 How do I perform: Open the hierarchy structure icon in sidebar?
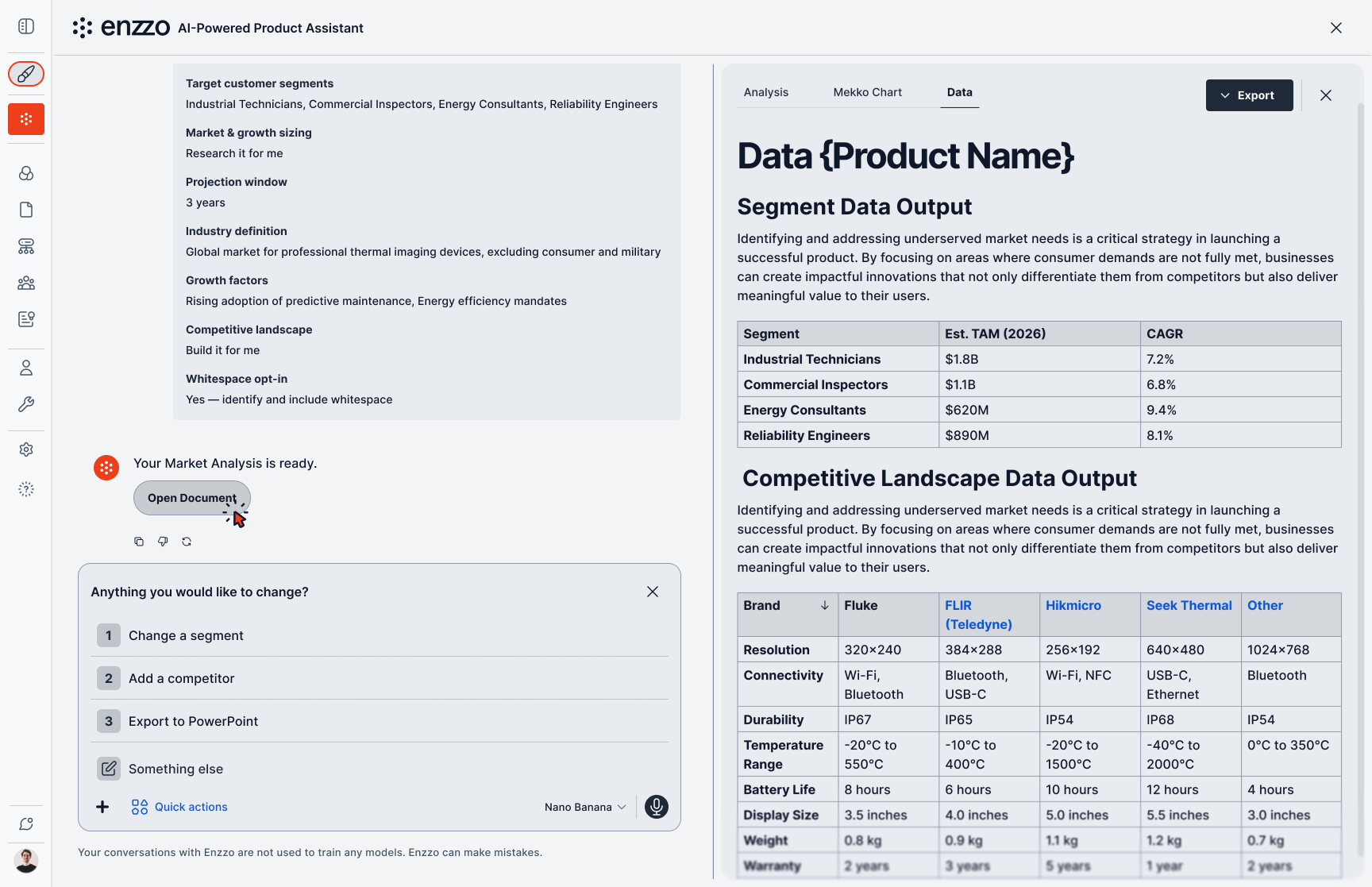point(26,246)
